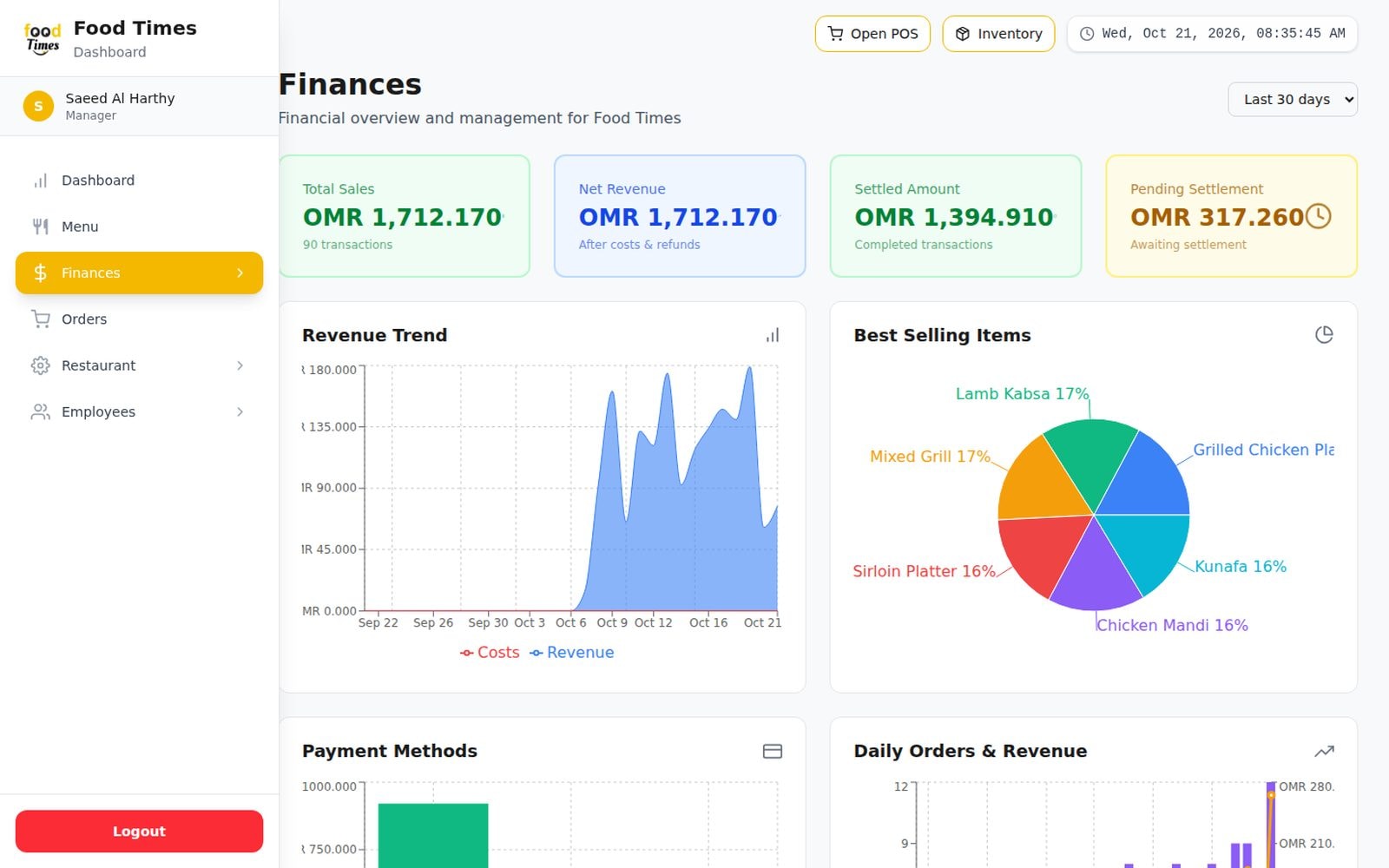
Task: Click the clock icon beside the date
Action: (1087, 34)
